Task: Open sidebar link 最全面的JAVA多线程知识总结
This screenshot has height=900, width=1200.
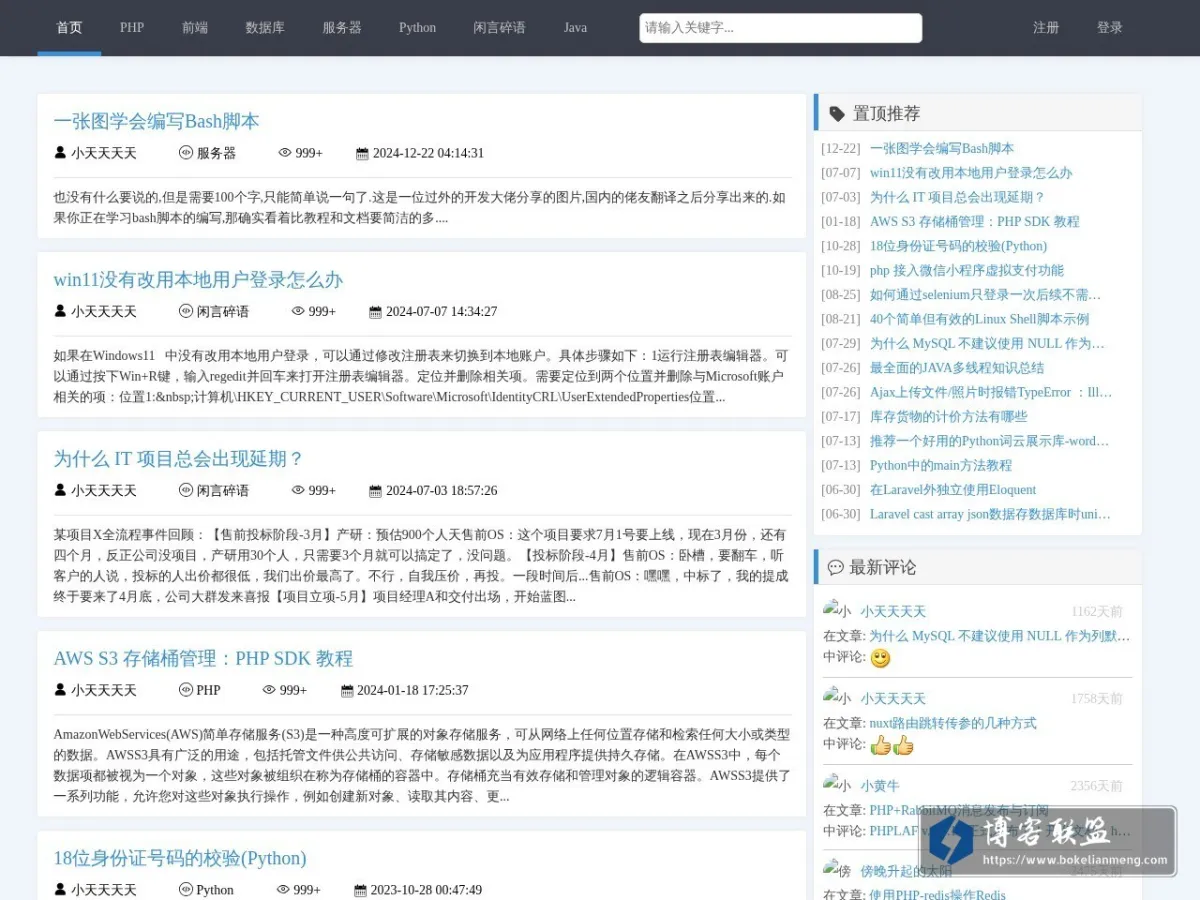Action: click(957, 368)
